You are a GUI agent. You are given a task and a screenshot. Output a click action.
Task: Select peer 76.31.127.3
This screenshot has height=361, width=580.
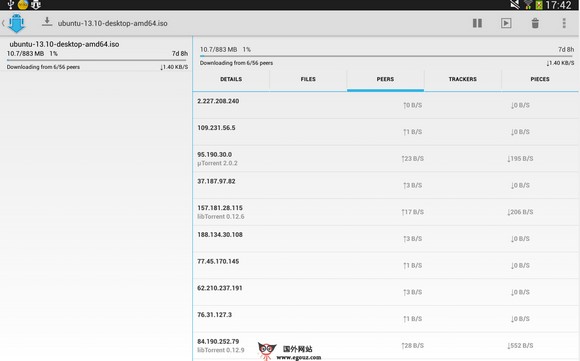click(385, 319)
